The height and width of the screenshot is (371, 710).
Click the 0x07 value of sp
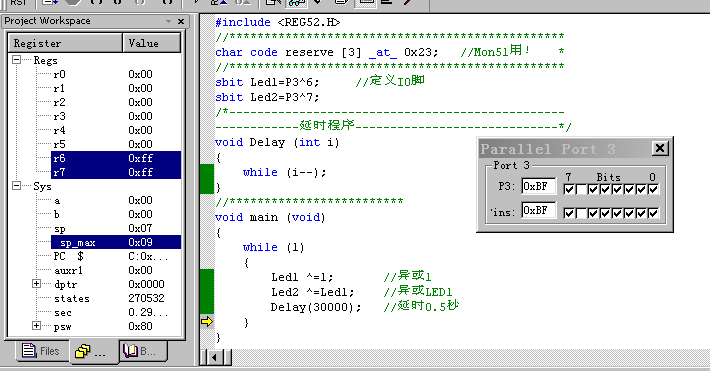[140, 228]
